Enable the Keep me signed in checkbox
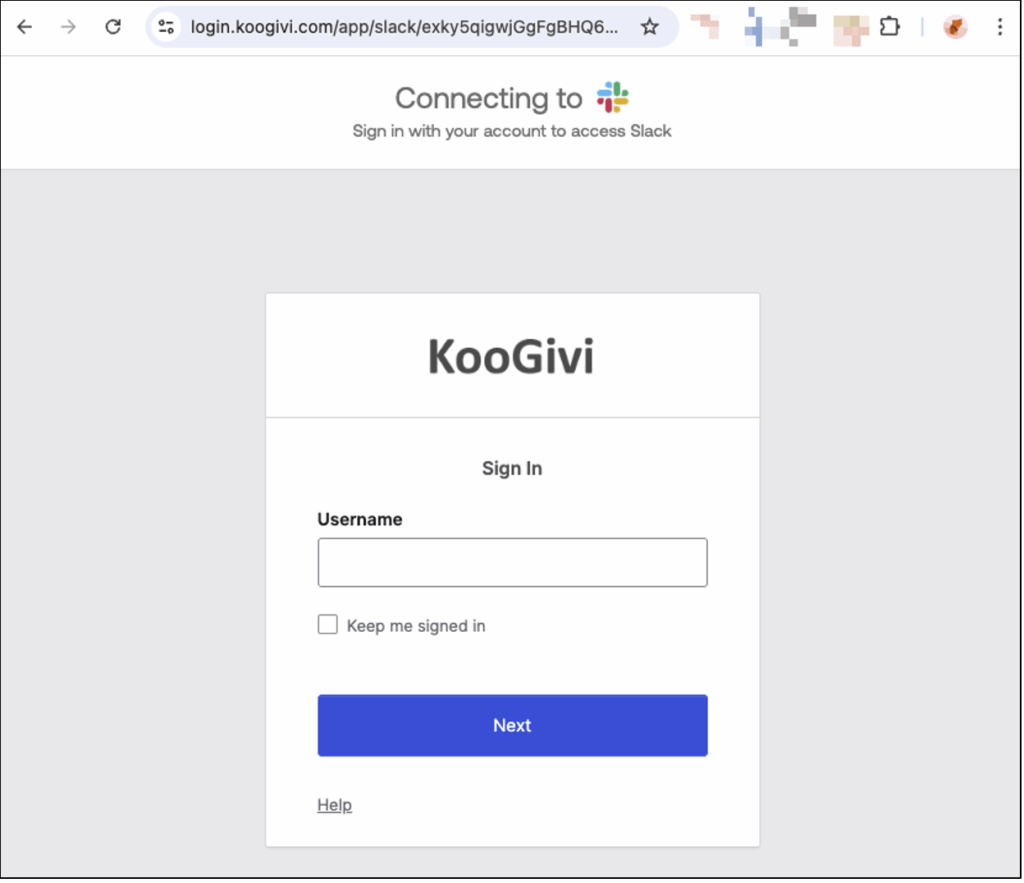Screen dimensions: 1024x883 327,624
